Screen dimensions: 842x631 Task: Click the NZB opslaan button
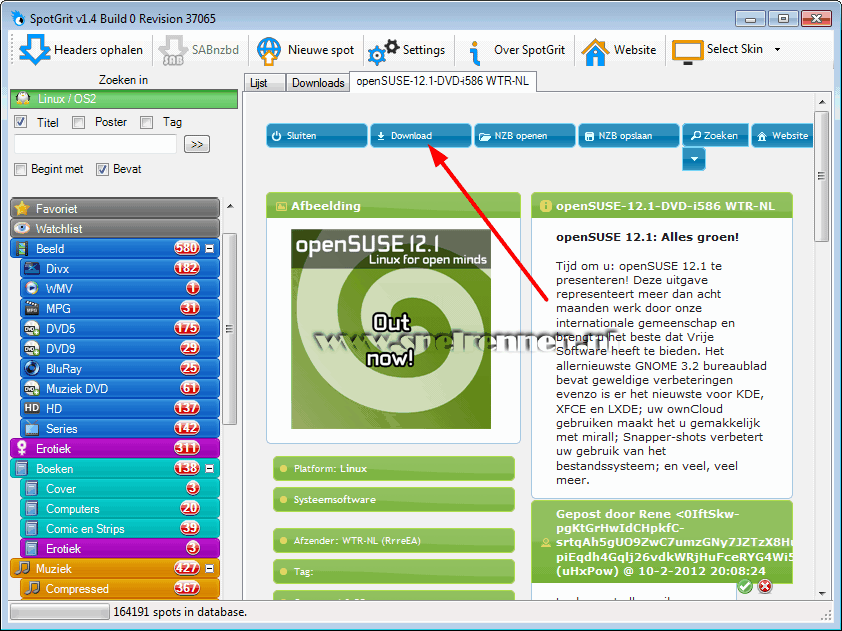tap(629, 135)
